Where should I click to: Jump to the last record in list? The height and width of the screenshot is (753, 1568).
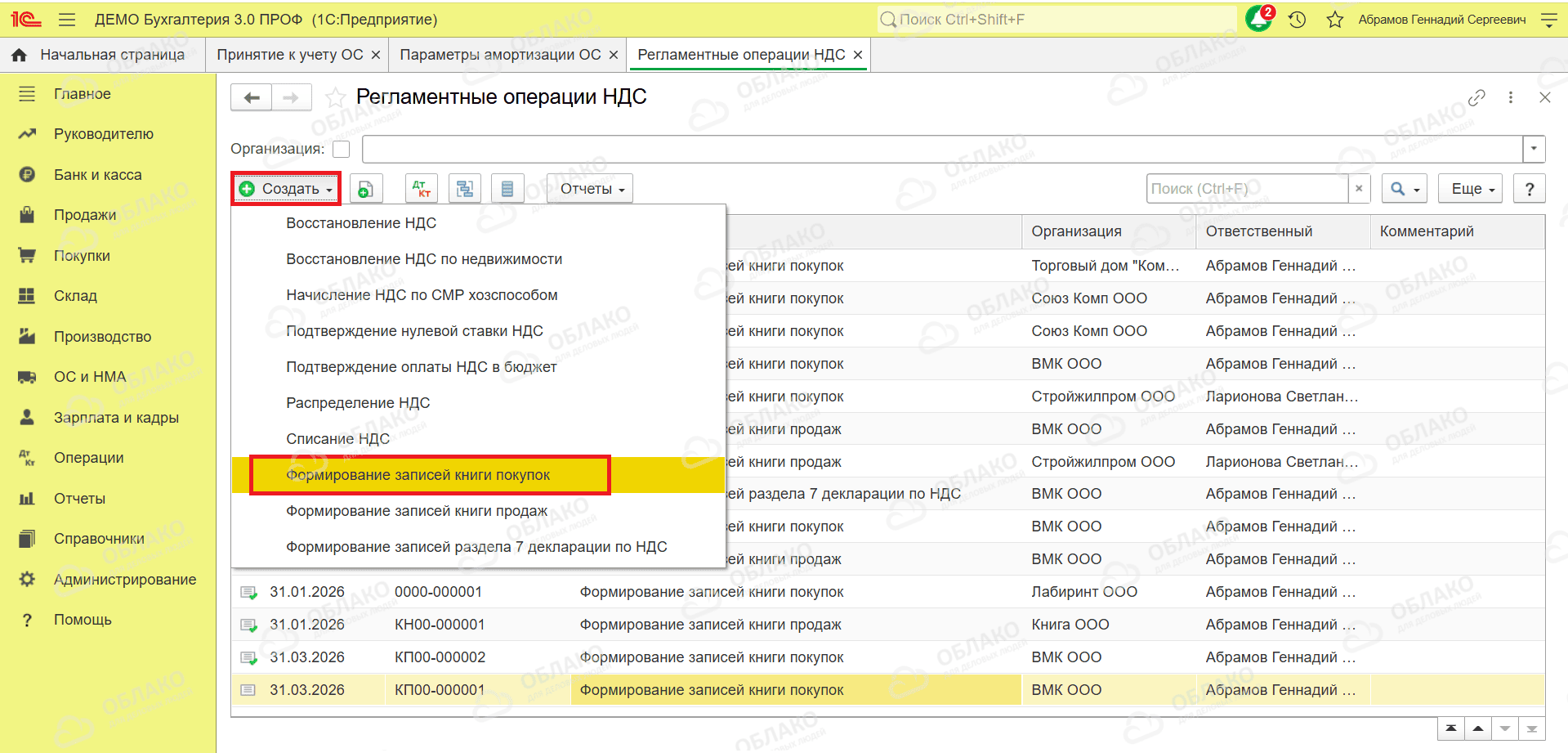click(x=1532, y=728)
